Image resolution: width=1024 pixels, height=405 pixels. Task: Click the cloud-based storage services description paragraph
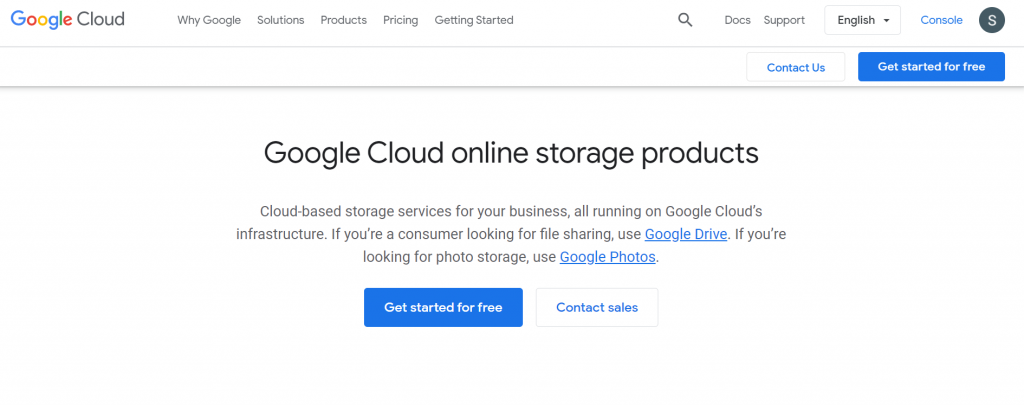coord(511,234)
